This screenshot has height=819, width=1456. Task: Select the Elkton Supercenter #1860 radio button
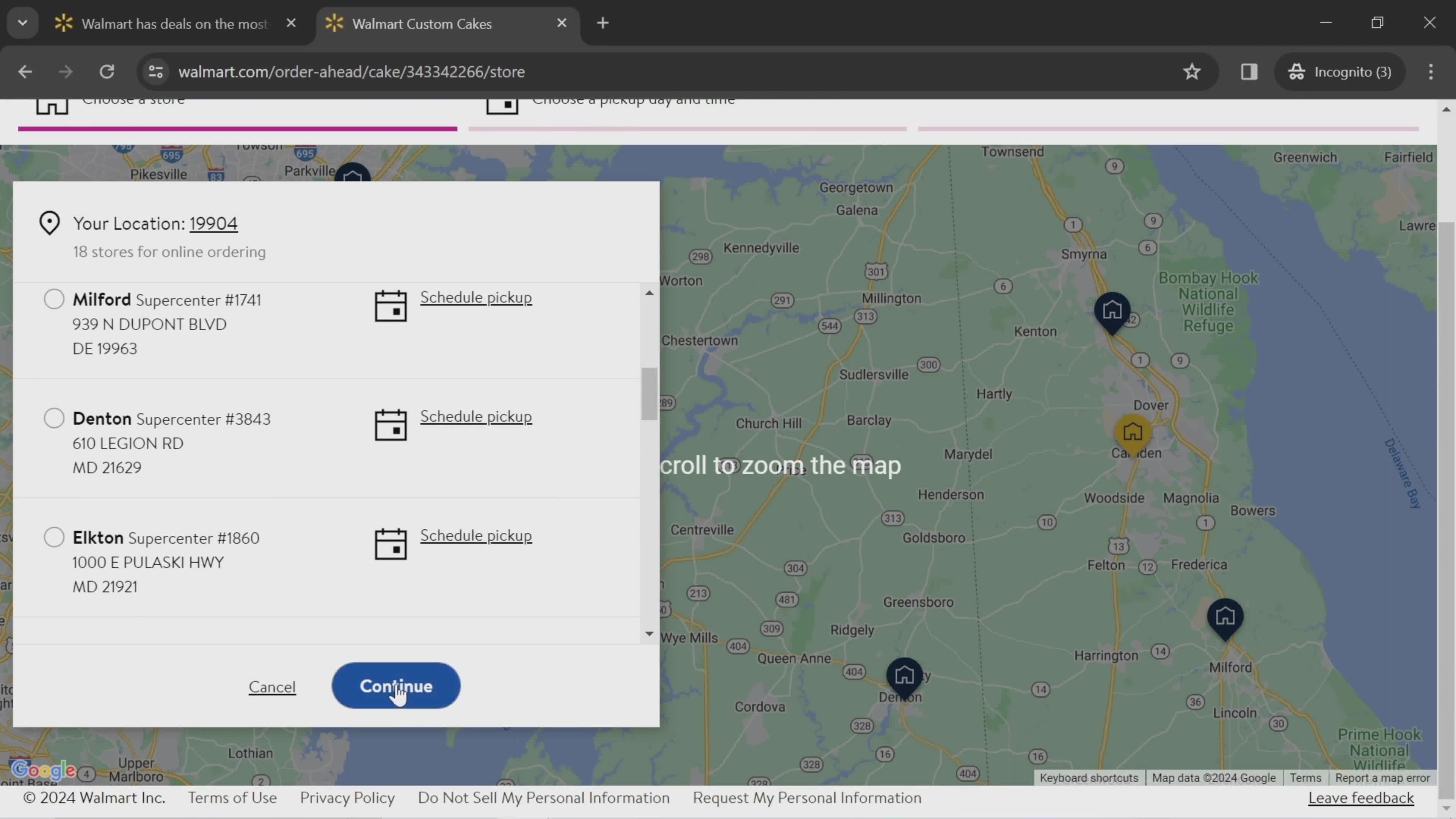coord(54,537)
